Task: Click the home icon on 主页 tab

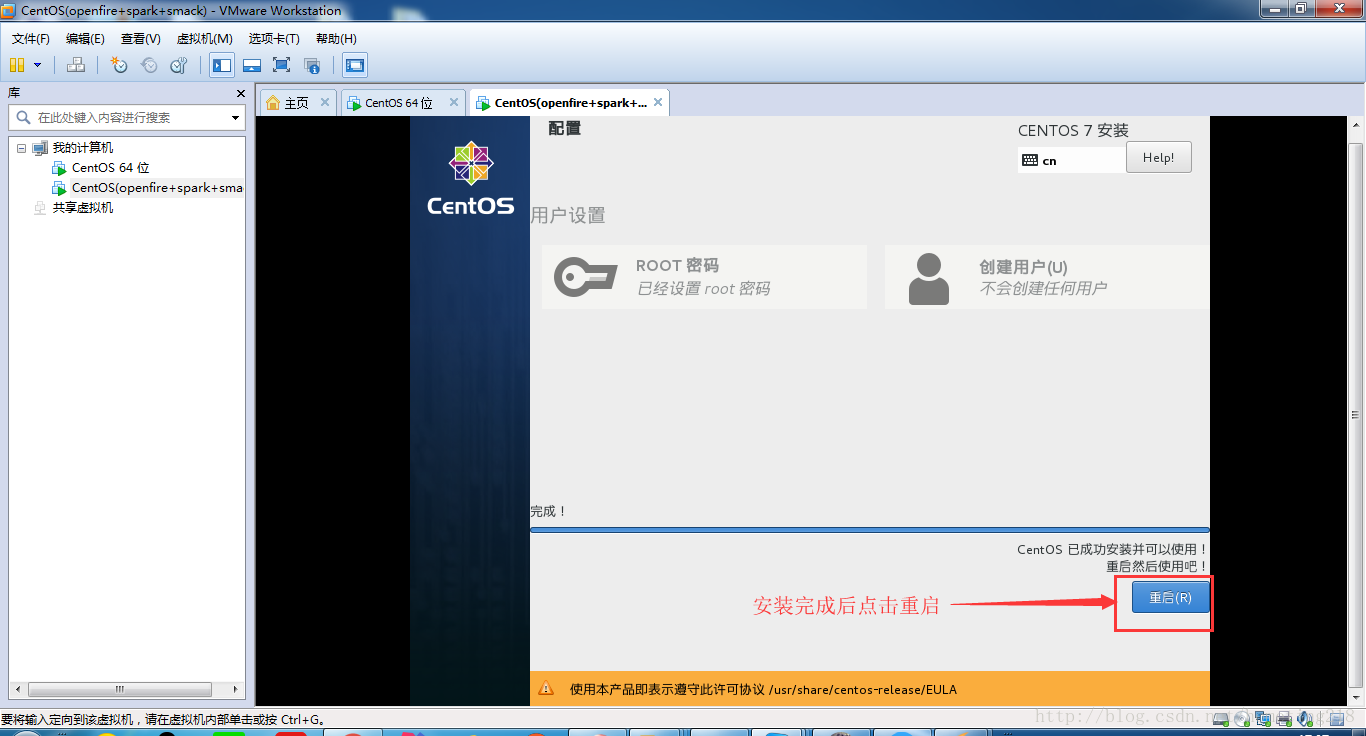Action: (273, 103)
